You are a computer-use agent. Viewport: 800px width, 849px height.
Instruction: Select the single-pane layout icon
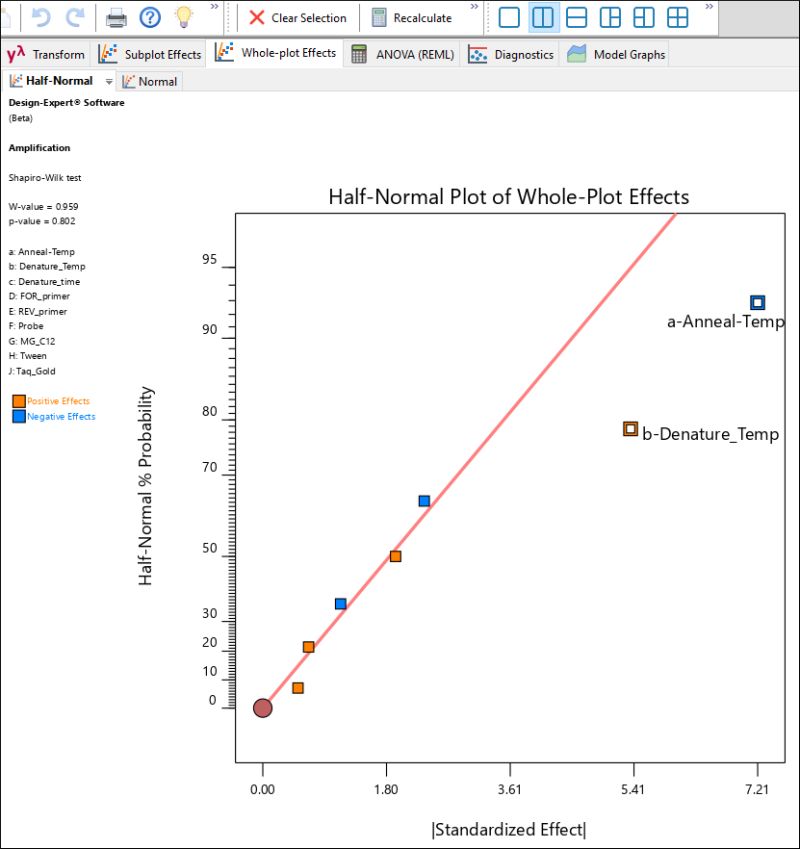click(510, 17)
